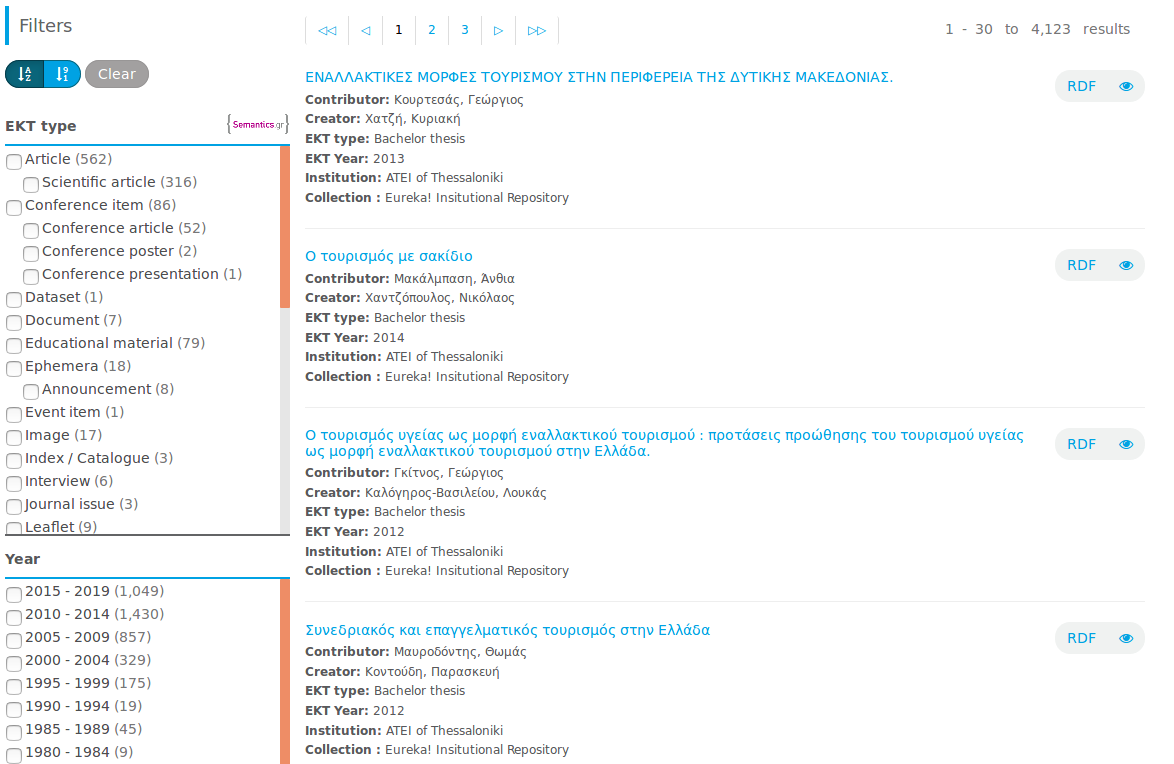Open Συνεδριακός και επαγγελματικός τουρισμός record title
This screenshot has height=764, width=1174.
click(x=507, y=630)
